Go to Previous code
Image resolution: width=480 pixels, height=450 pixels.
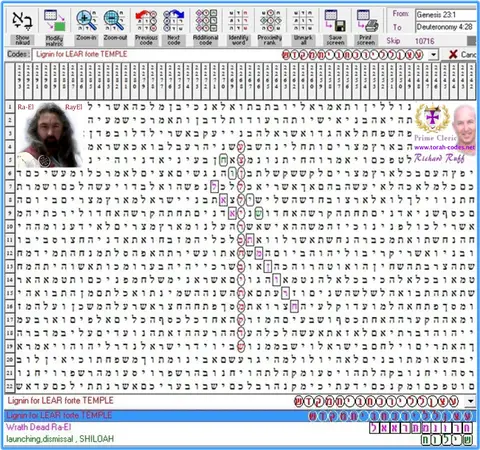(146, 21)
